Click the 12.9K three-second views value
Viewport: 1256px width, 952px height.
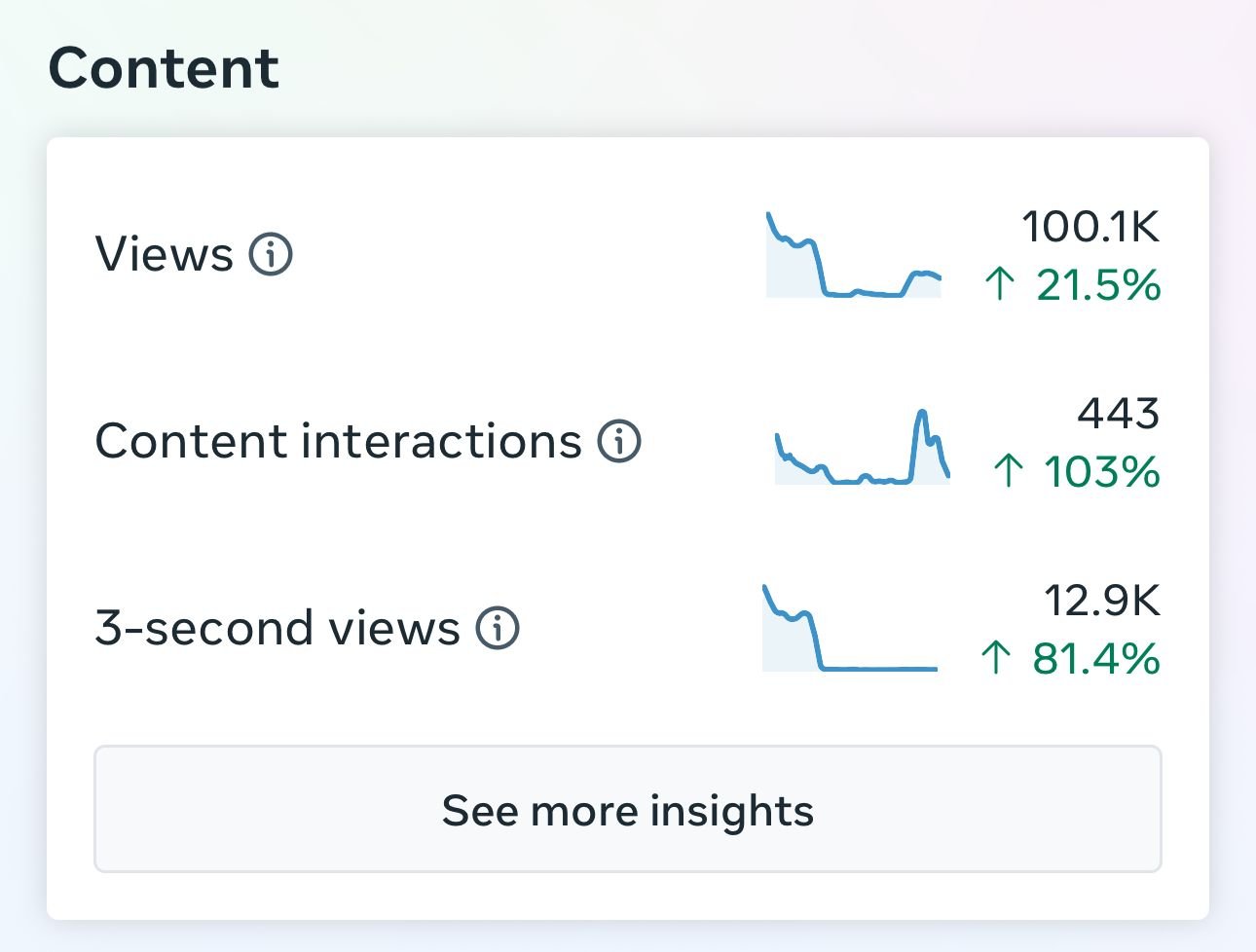pos(1102,601)
